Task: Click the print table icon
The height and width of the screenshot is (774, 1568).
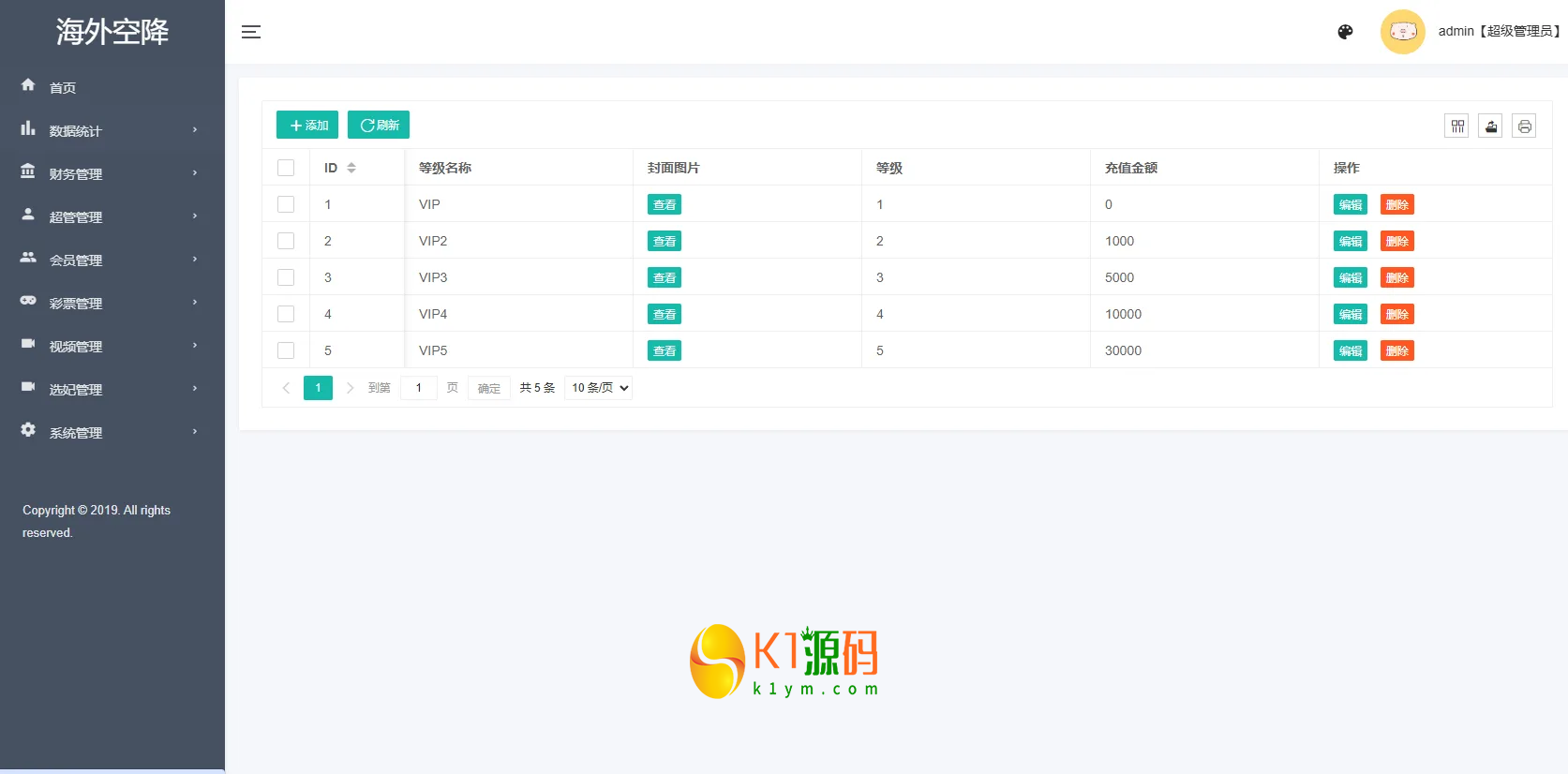Action: click(x=1524, y=126)
